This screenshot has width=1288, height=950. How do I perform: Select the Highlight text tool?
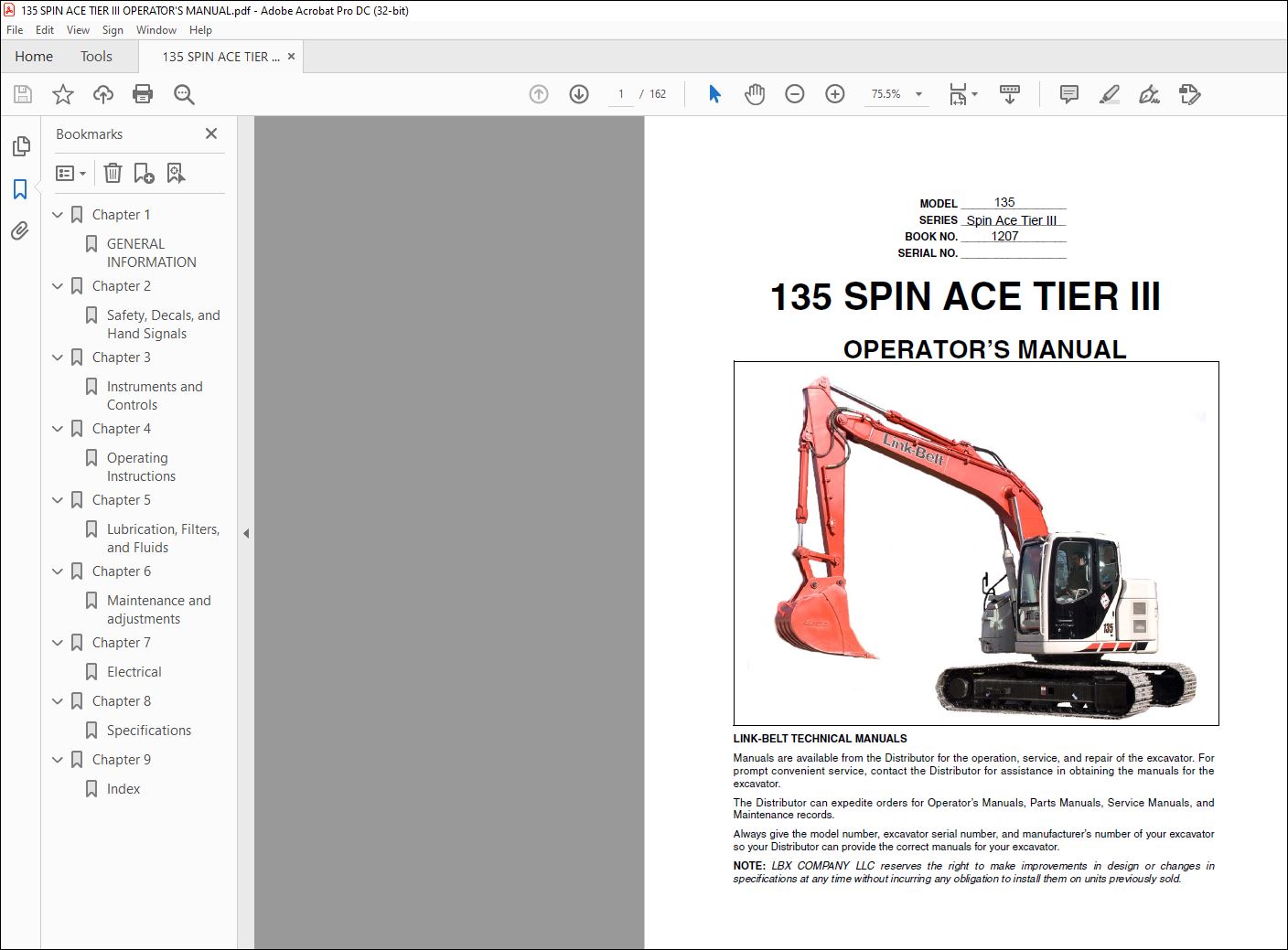point(1109,94)
